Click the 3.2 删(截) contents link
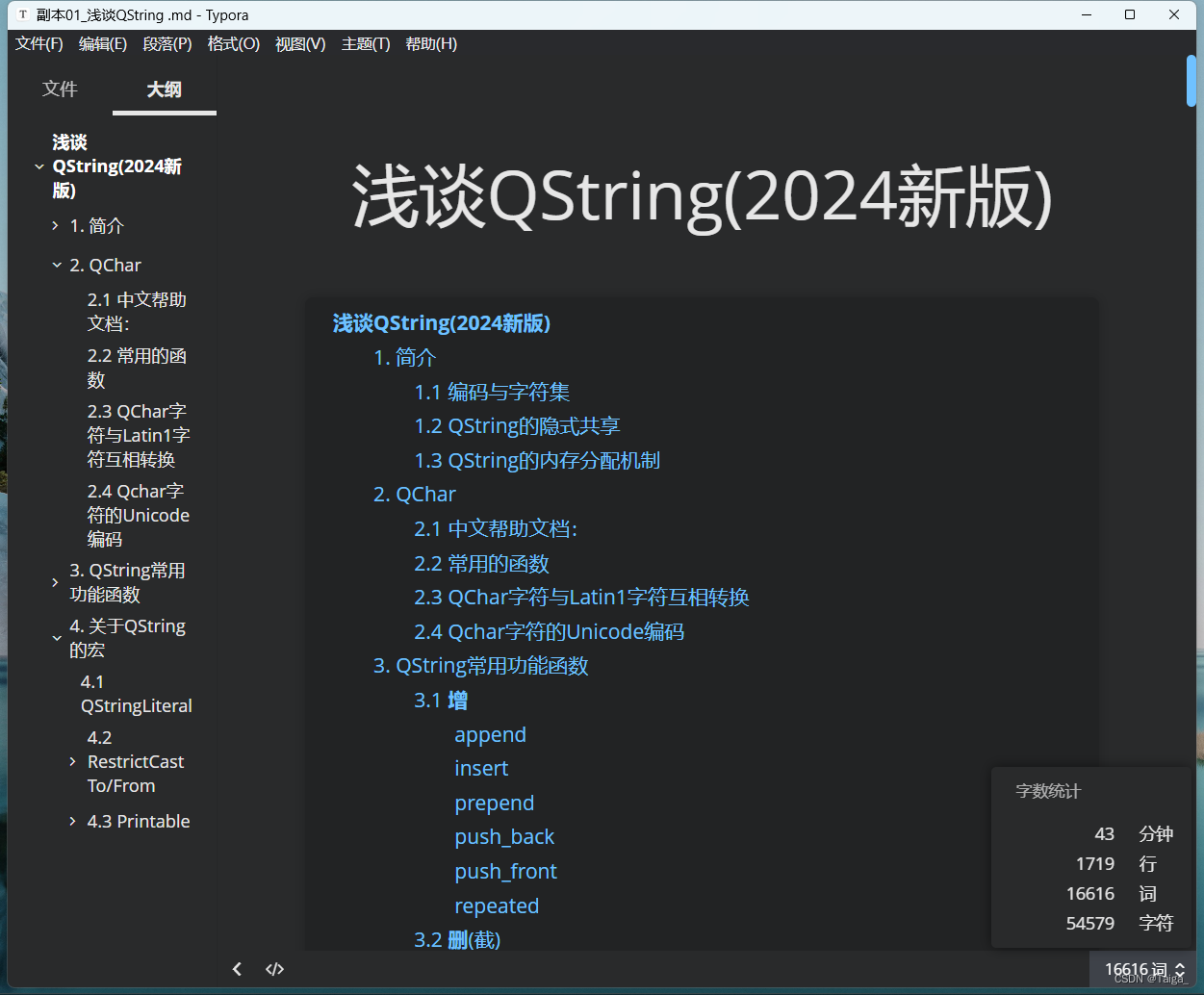This screenshot has height=995, width=1204. click(x=456, y=939)
